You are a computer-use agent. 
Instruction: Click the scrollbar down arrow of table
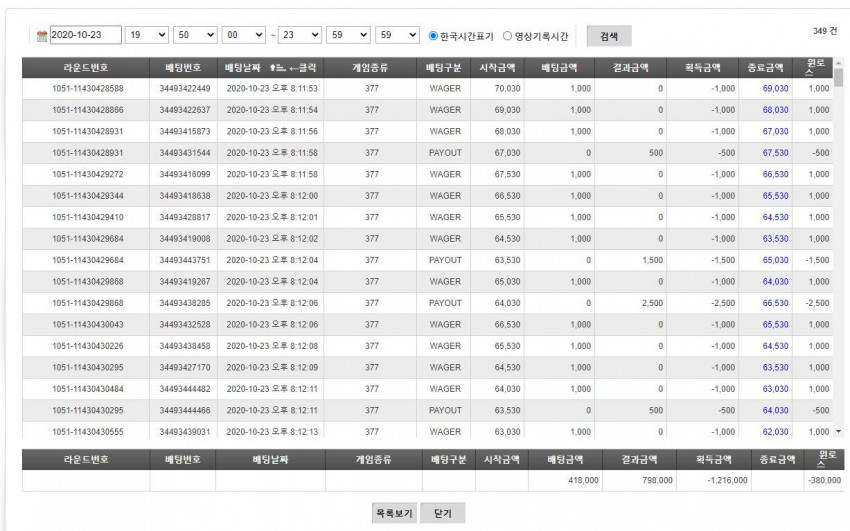tap(839, 431)
